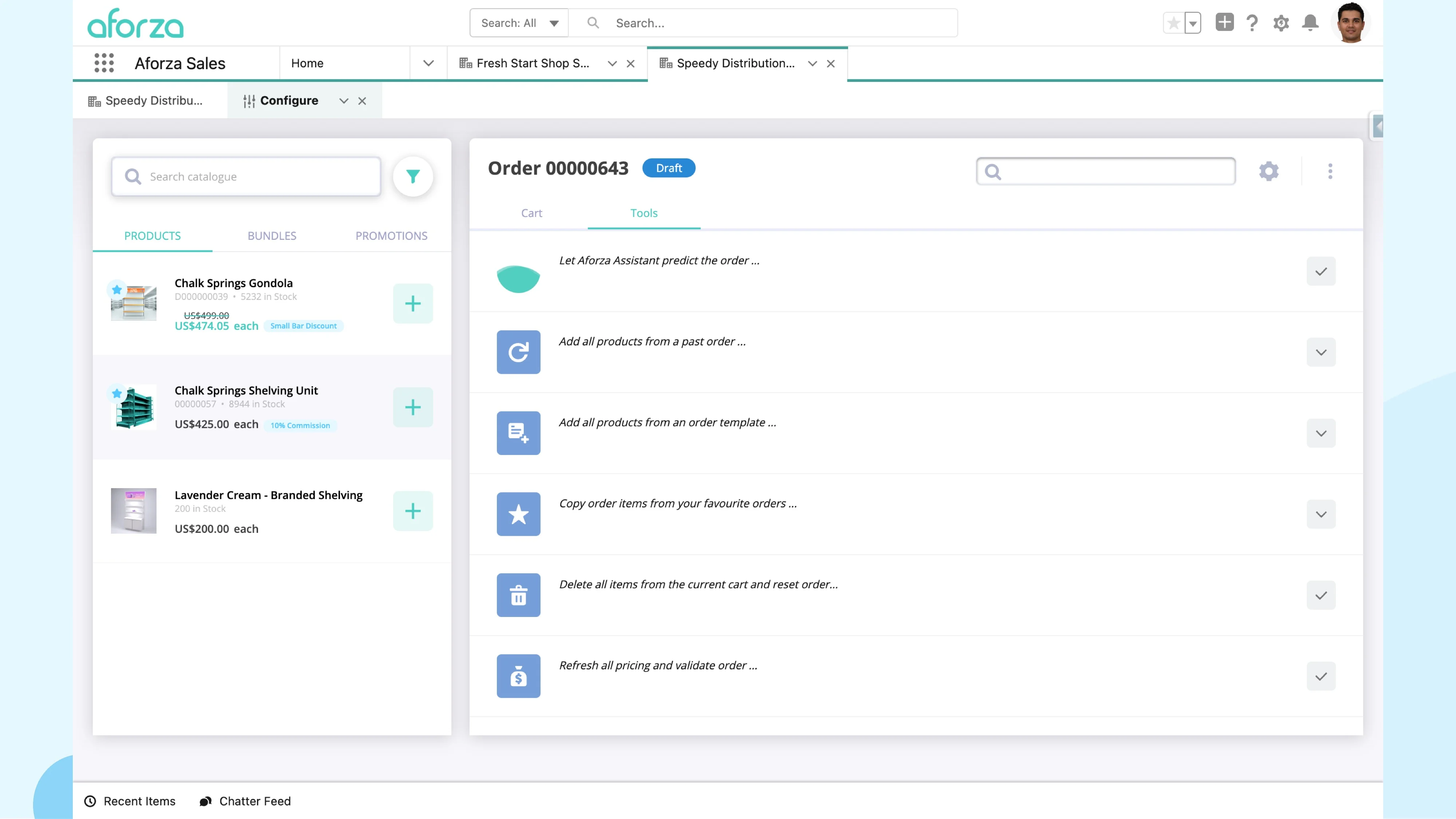Go to the Home tab
Viewport: 1456px width, 819px height.
click(x=308, y=63)
